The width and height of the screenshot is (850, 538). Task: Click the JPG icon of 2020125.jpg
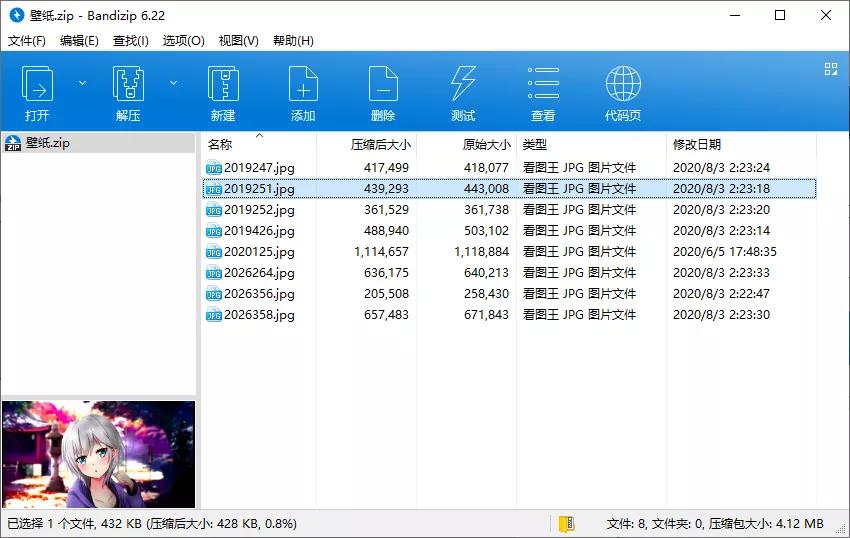(214, 252)
